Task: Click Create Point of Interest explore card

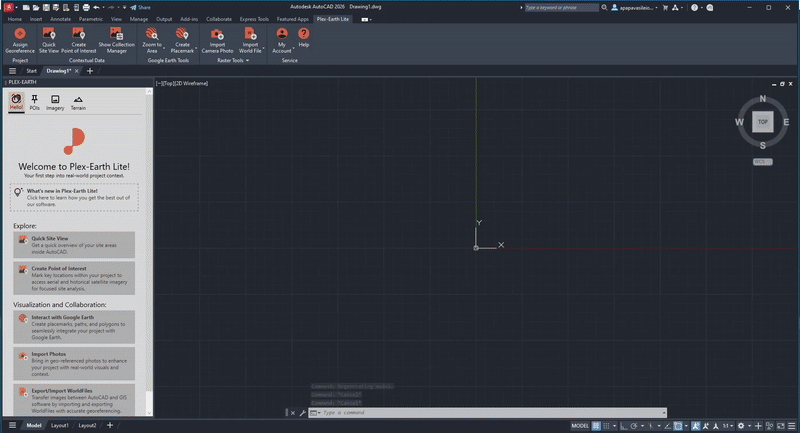Action: click(x=74, y=278)
